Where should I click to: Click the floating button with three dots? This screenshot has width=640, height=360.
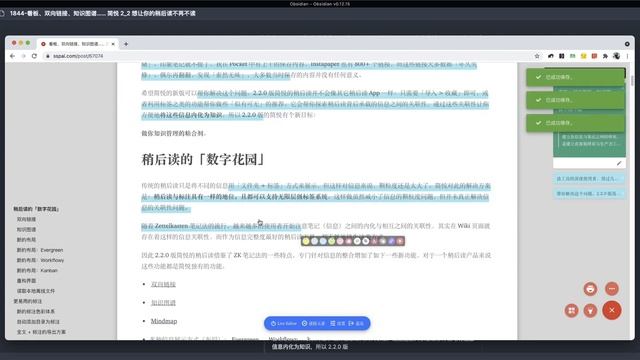pos(611,289)
